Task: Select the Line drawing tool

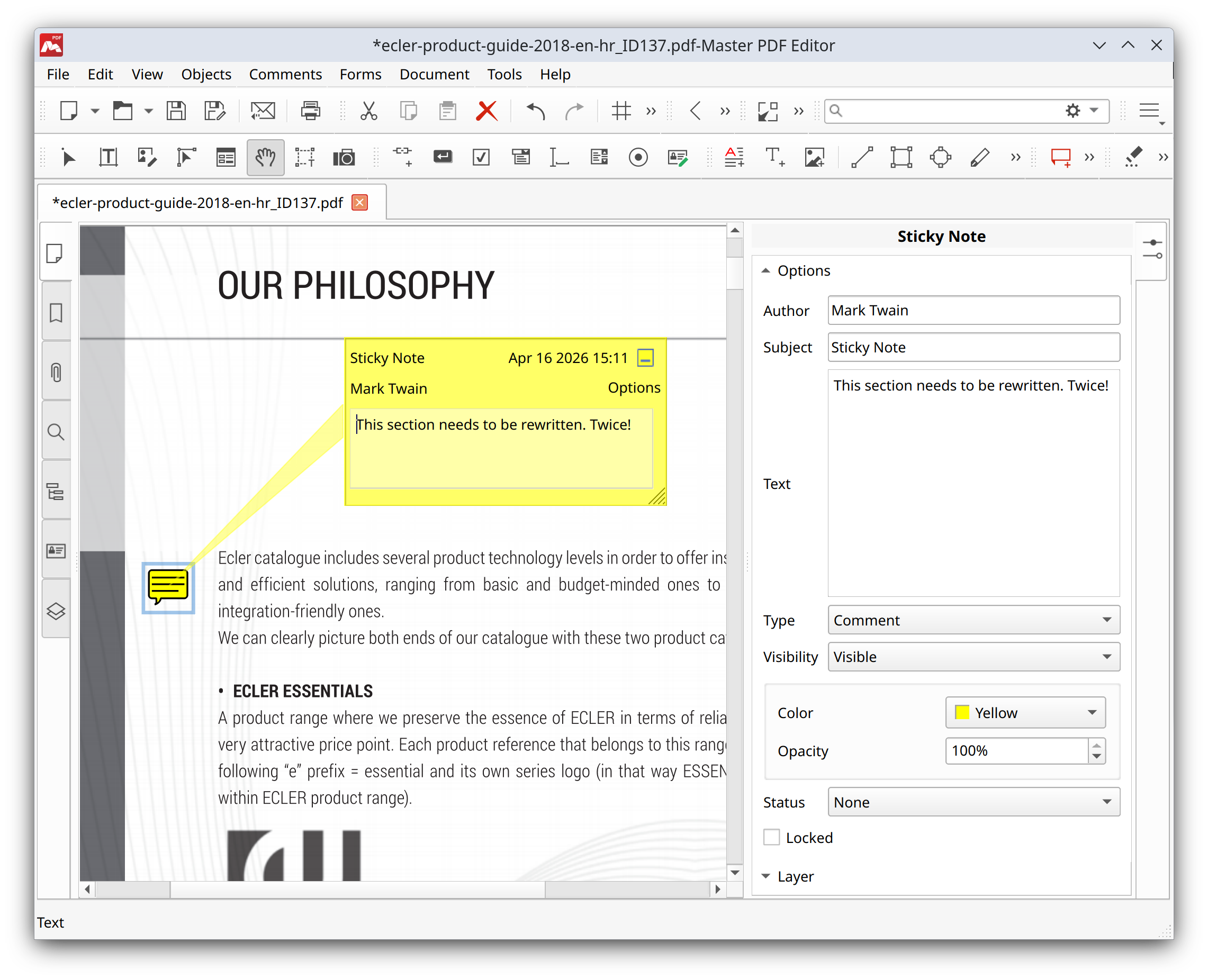Action: [x=861, y=157]
